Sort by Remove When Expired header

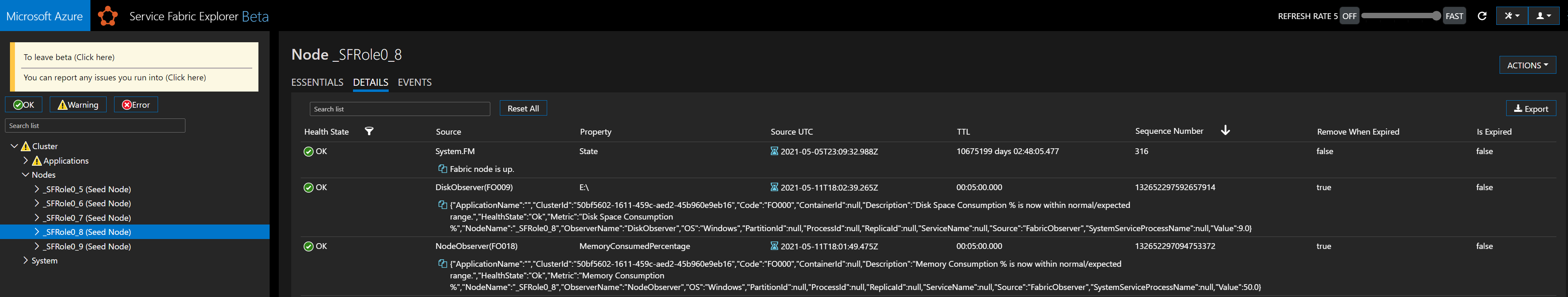[x=1357, y=131]
